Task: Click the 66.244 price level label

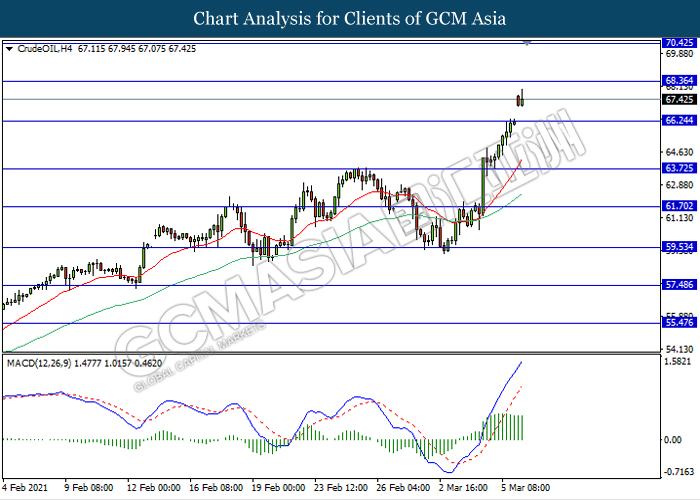Action: (x=679, y=121)
